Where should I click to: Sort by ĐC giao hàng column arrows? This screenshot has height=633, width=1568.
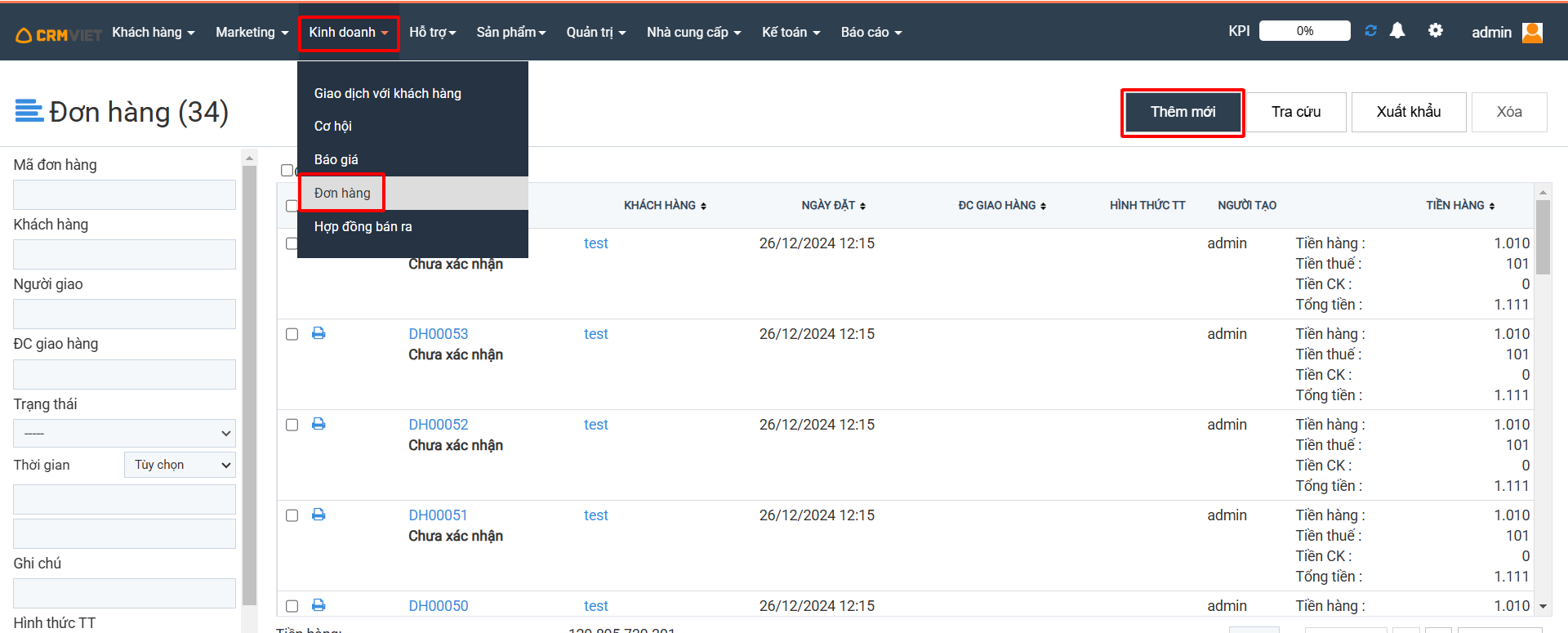[x=1043, y=206]
